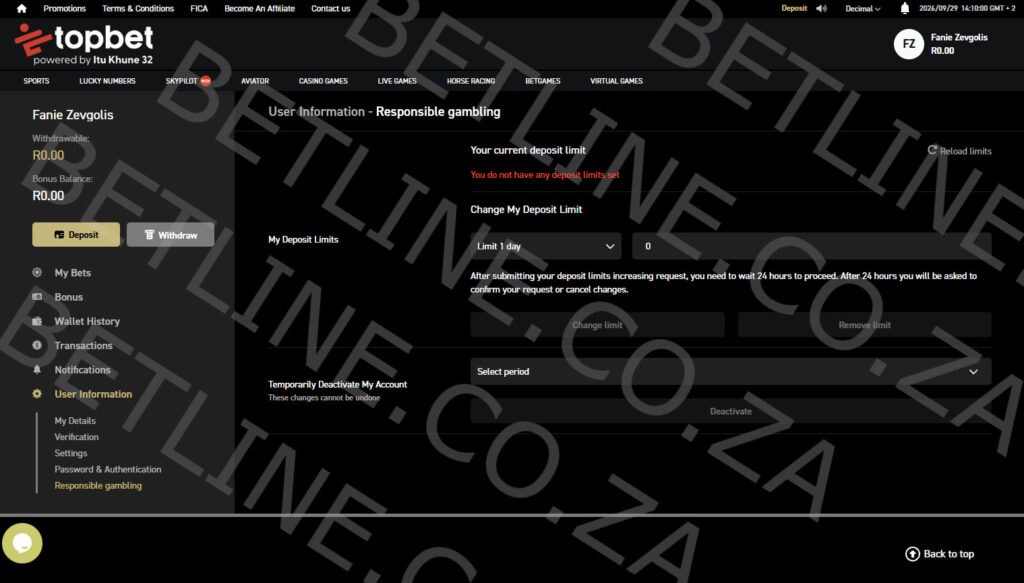Open Virtual Games section
The width and height of the screenshot is (1024, 583).
[x=616, y=81]
